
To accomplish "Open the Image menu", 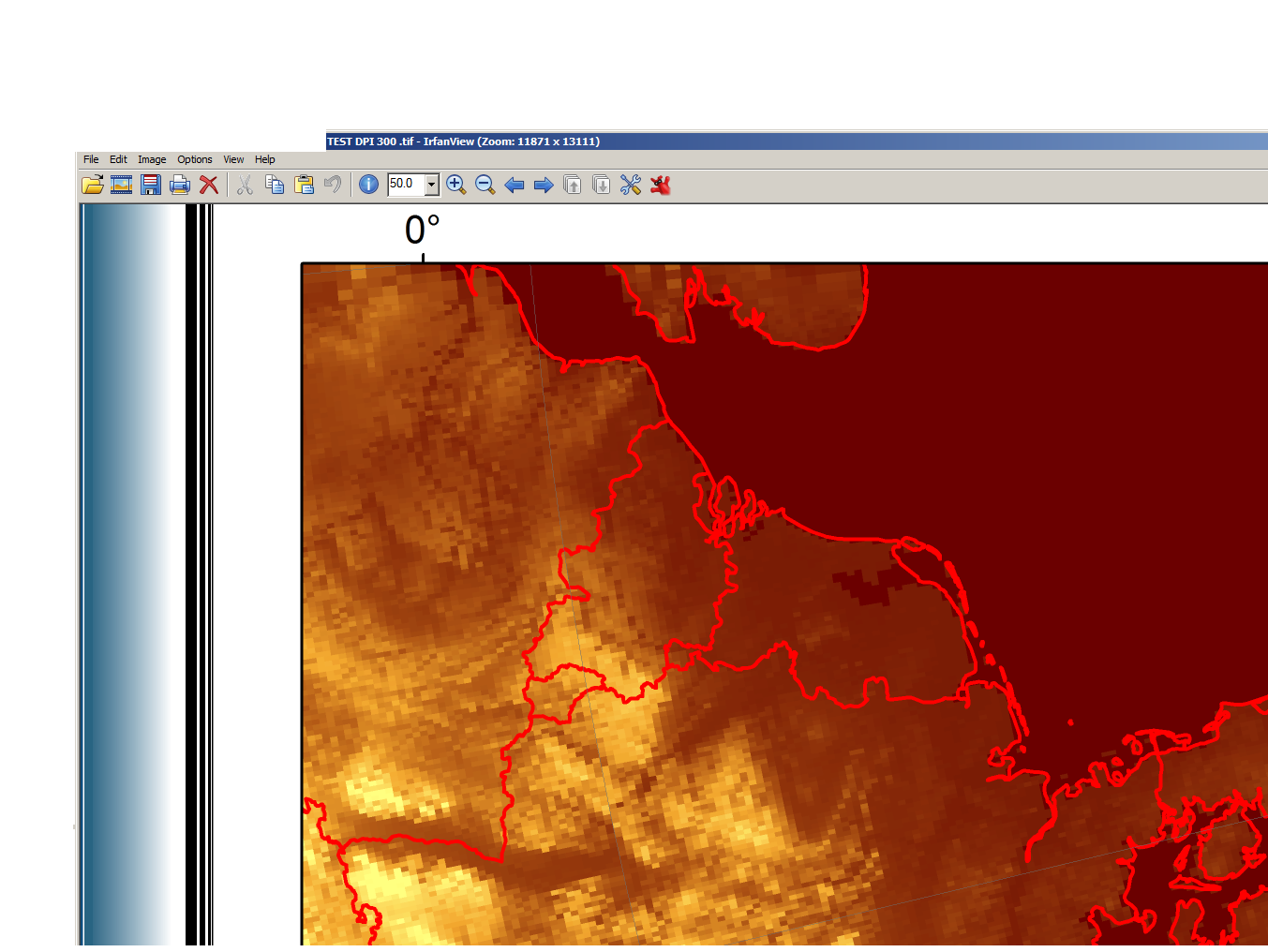I will [152, 159].
